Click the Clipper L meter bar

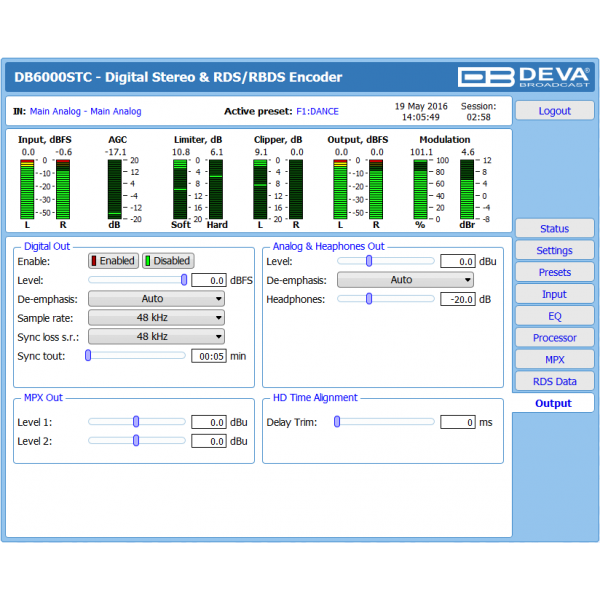pyautogui.click(x=260, y=189)
